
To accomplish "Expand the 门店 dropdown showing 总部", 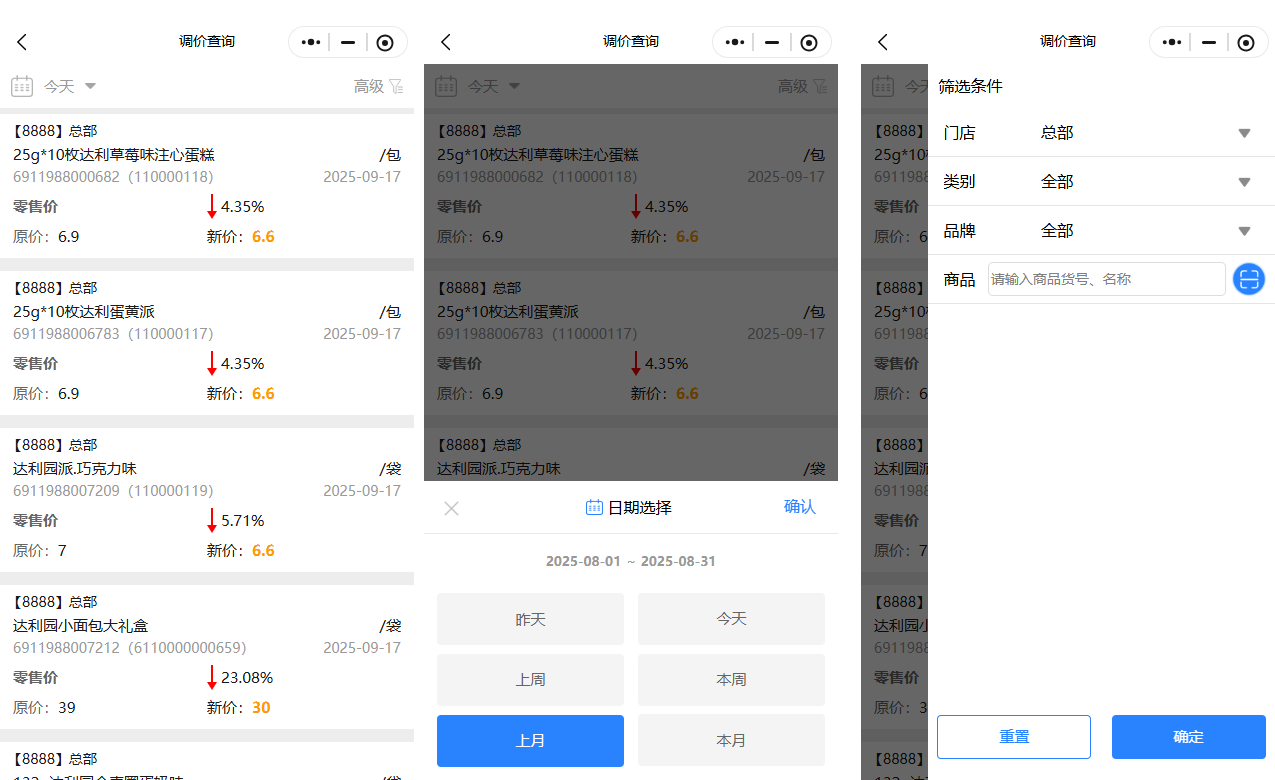I will [x=1244, y=133].
